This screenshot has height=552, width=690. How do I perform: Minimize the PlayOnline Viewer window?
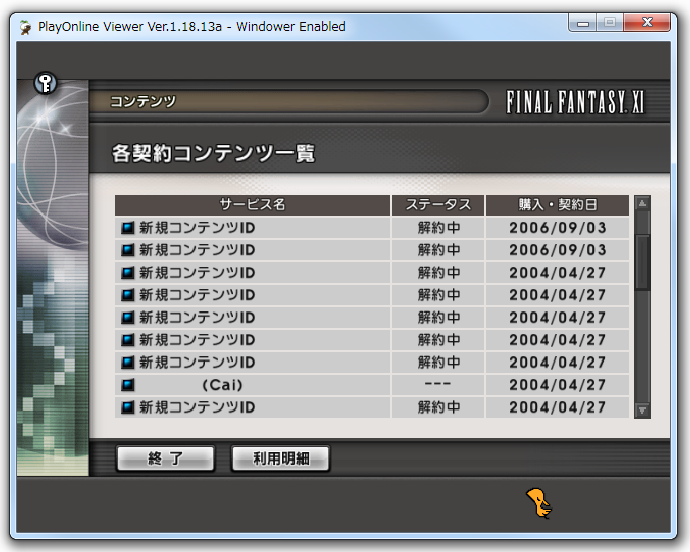(583, 25)
